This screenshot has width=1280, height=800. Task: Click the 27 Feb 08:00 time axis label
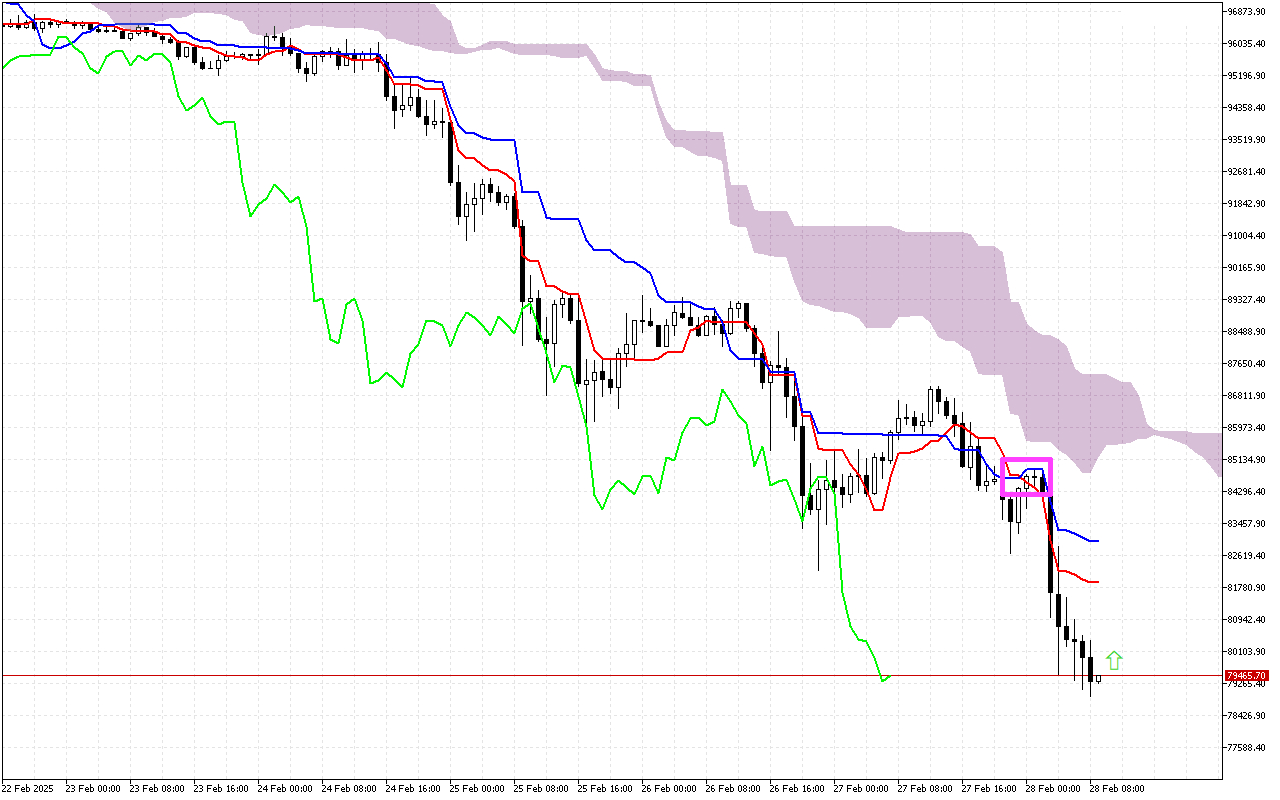925,789
